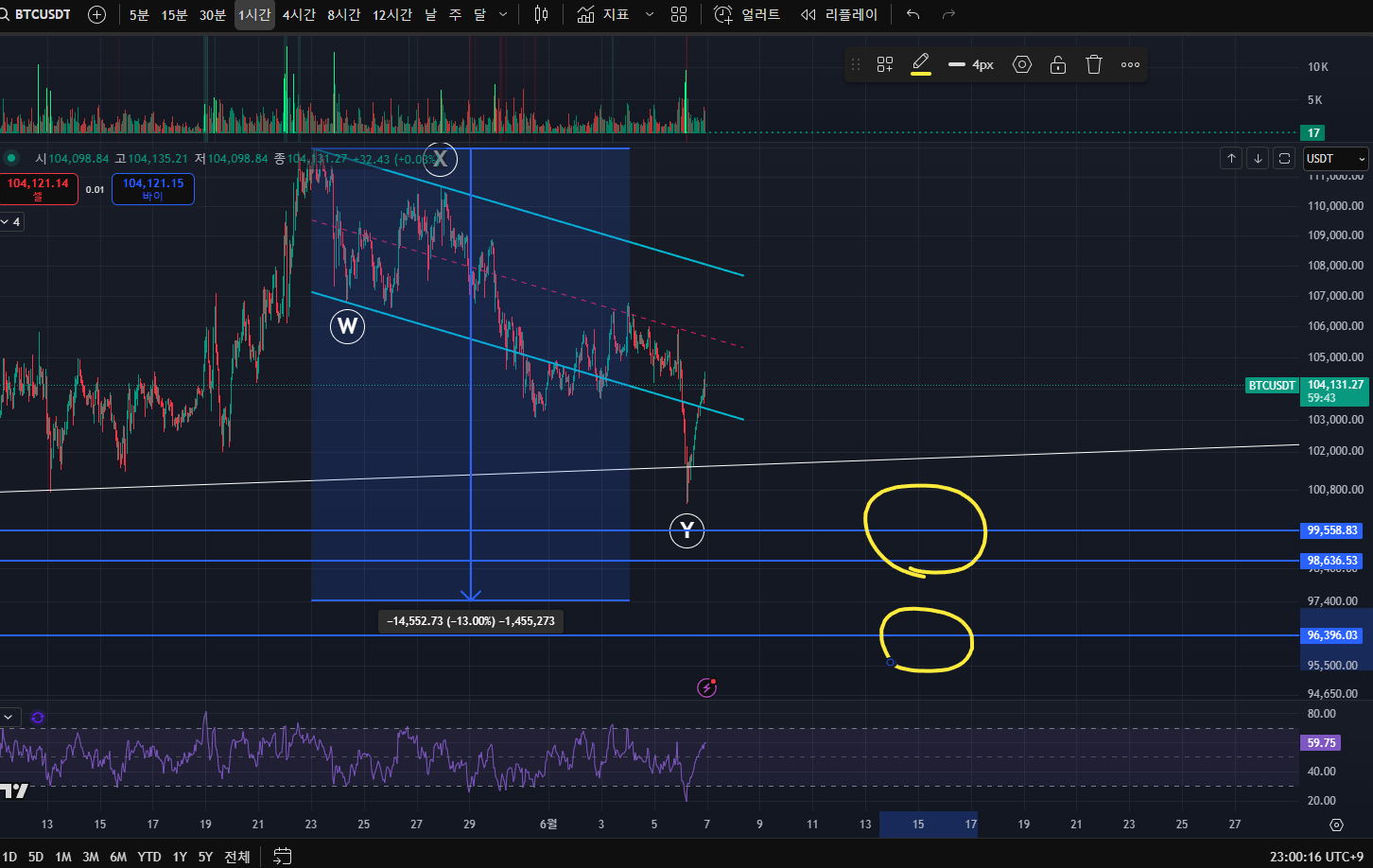Click the 96,396.03 horizontal line price label
The width and height of the screenshot is (1373, 868).
pyautogui.click(x=1332, y=635)
